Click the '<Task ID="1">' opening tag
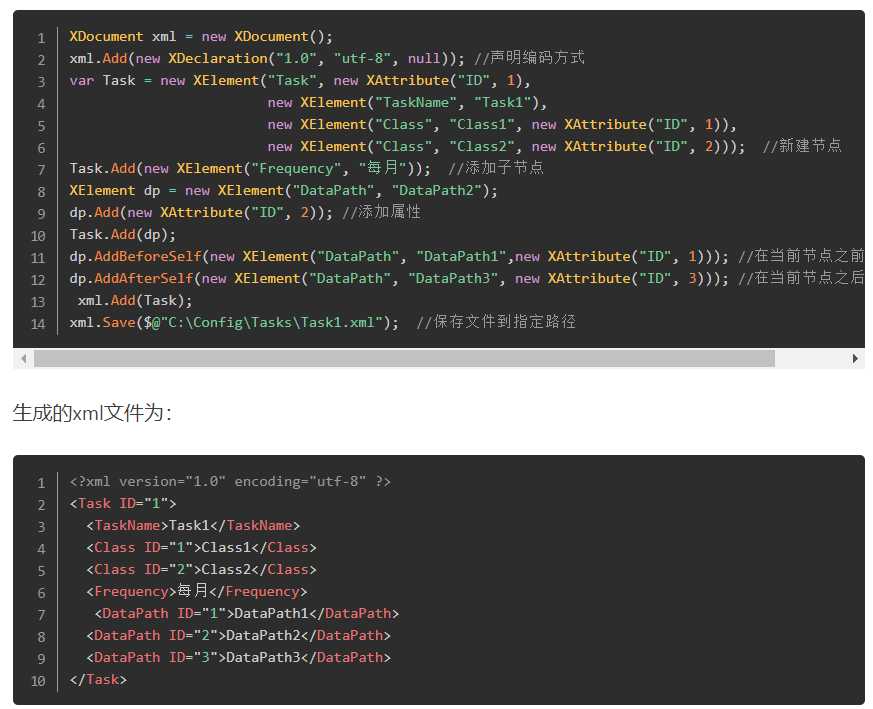Screen dimensions: 873x709 click(x=122, y=503)
